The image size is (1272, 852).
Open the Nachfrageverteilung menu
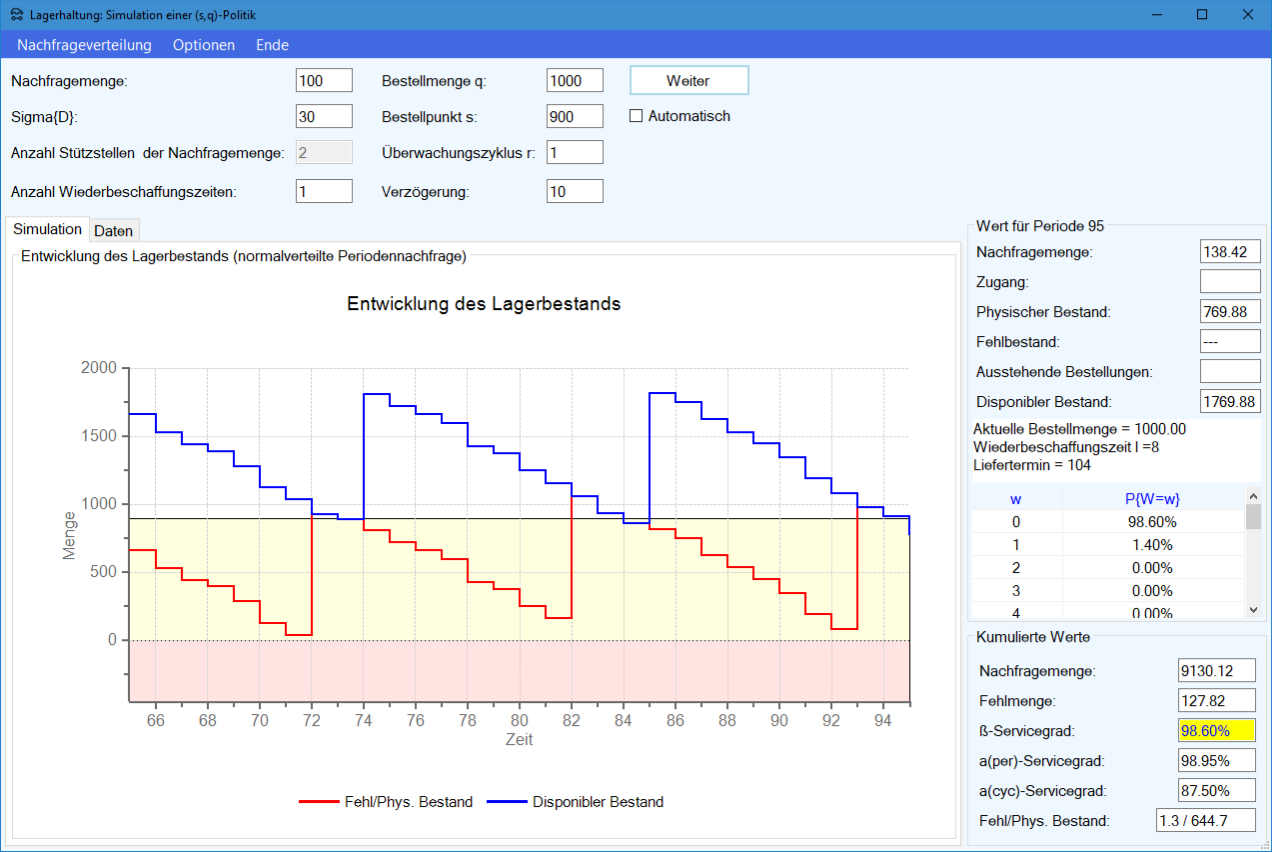pos(84,45)
